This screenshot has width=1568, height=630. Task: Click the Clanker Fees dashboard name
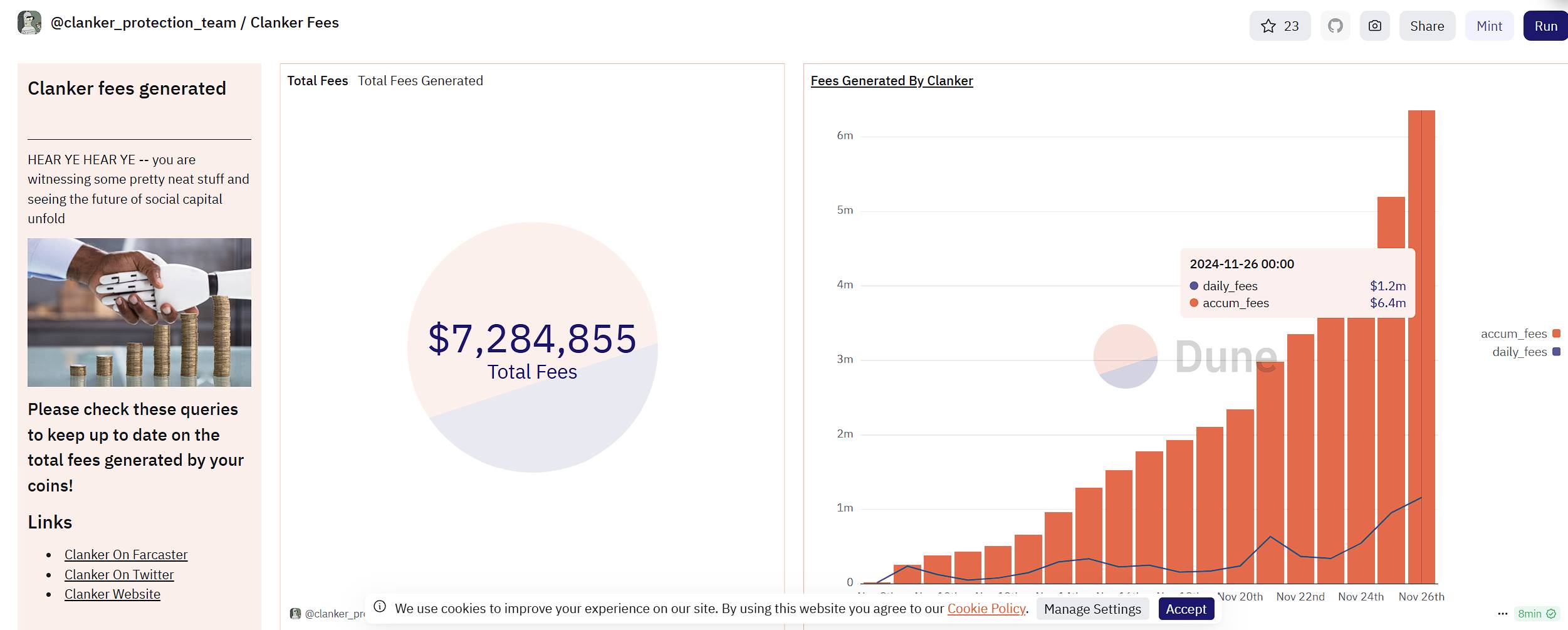(x=295, y=23)
